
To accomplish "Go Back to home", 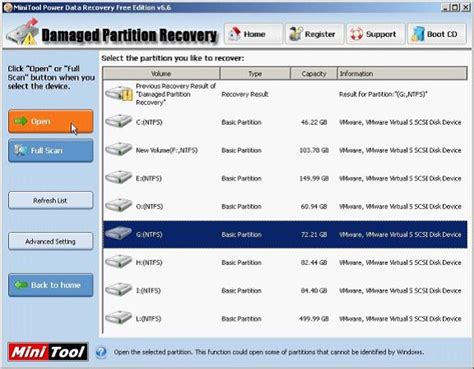I will (51, 285).
